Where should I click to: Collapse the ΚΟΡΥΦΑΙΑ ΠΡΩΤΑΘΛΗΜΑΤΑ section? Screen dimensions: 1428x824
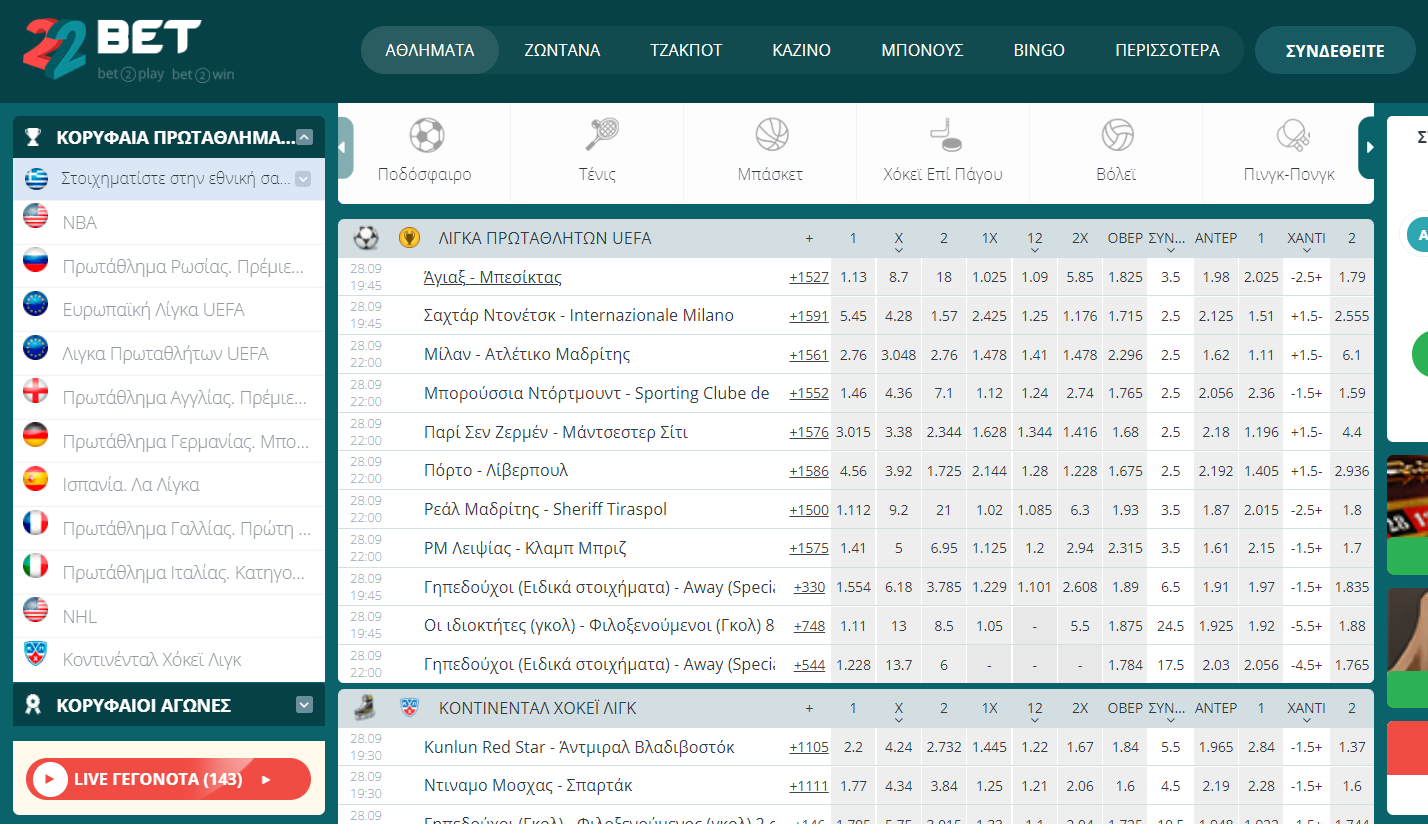pos(305,138)
